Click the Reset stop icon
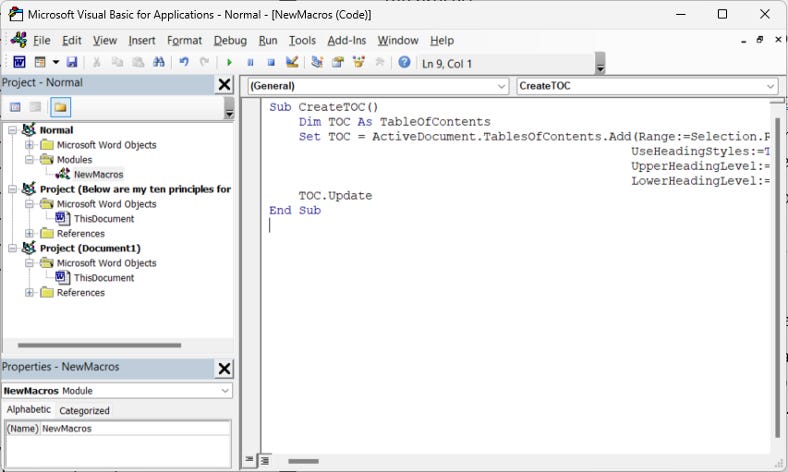The width and height of the screenshot is (788, 472). (x=271, y=62)
